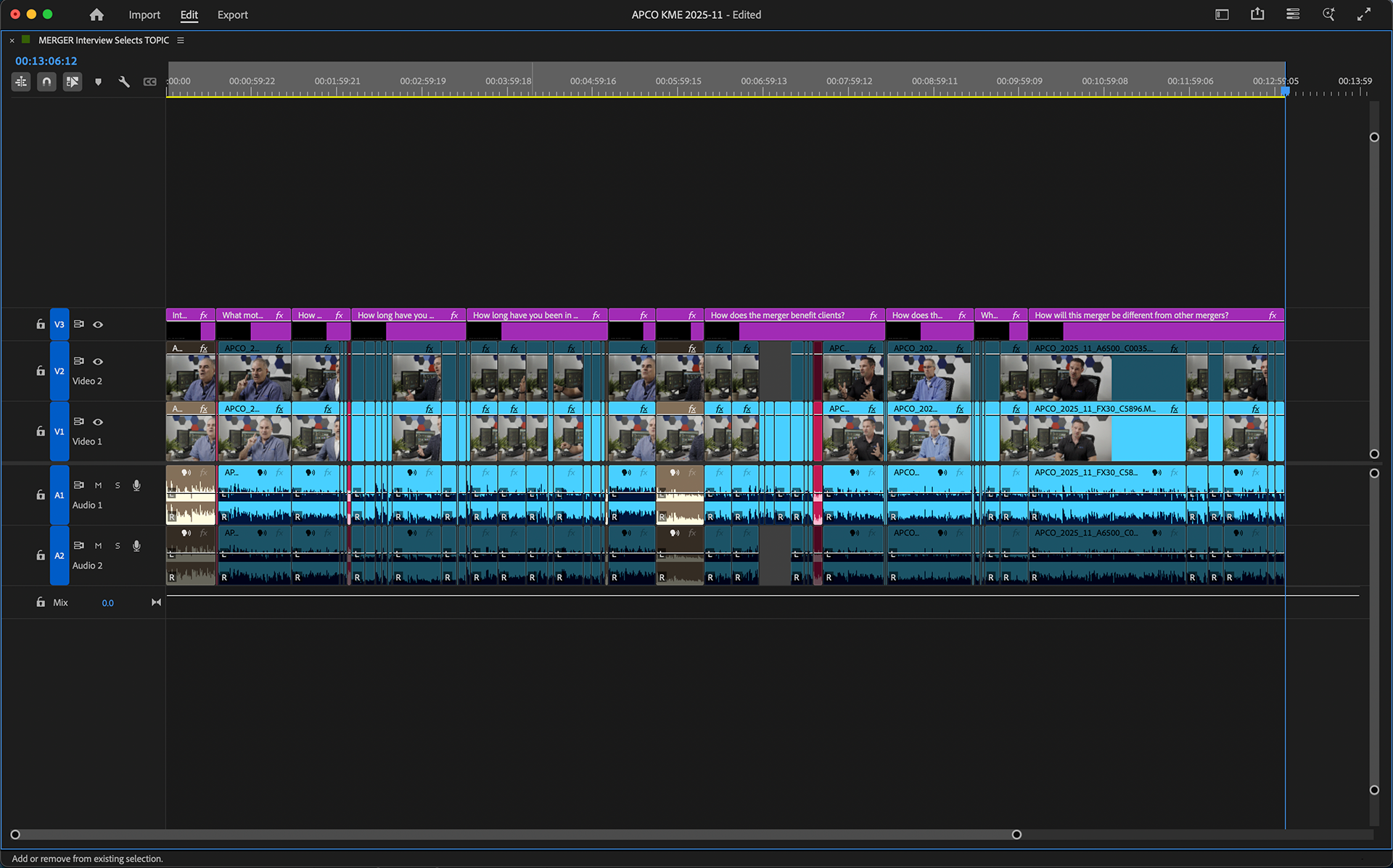Toggle source patching on the V3 track header
Screen dimensions: 1393x868
[79, 324]
